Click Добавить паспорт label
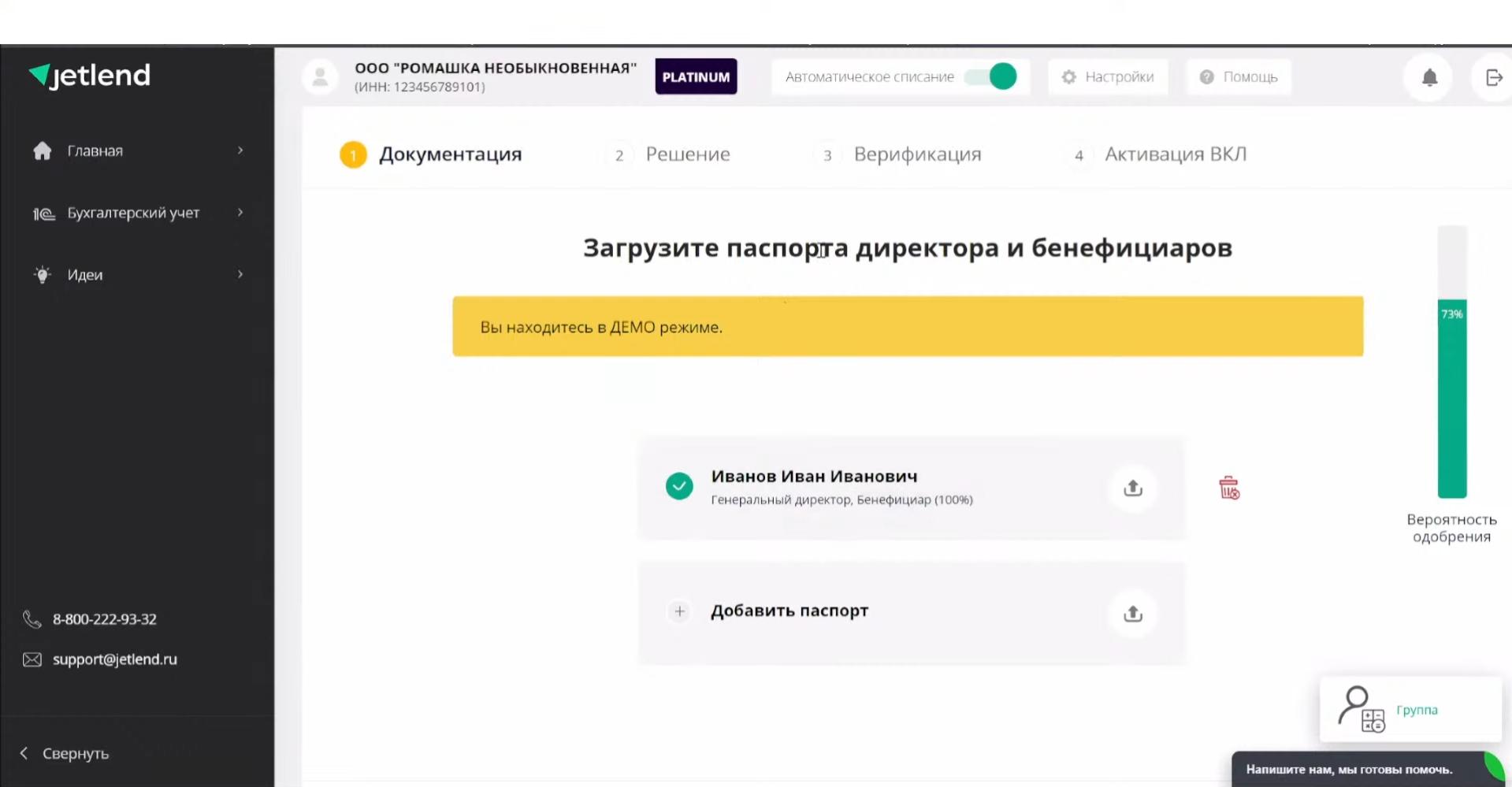This screenshot has height=787, width=1512. [x=789, y=611]
